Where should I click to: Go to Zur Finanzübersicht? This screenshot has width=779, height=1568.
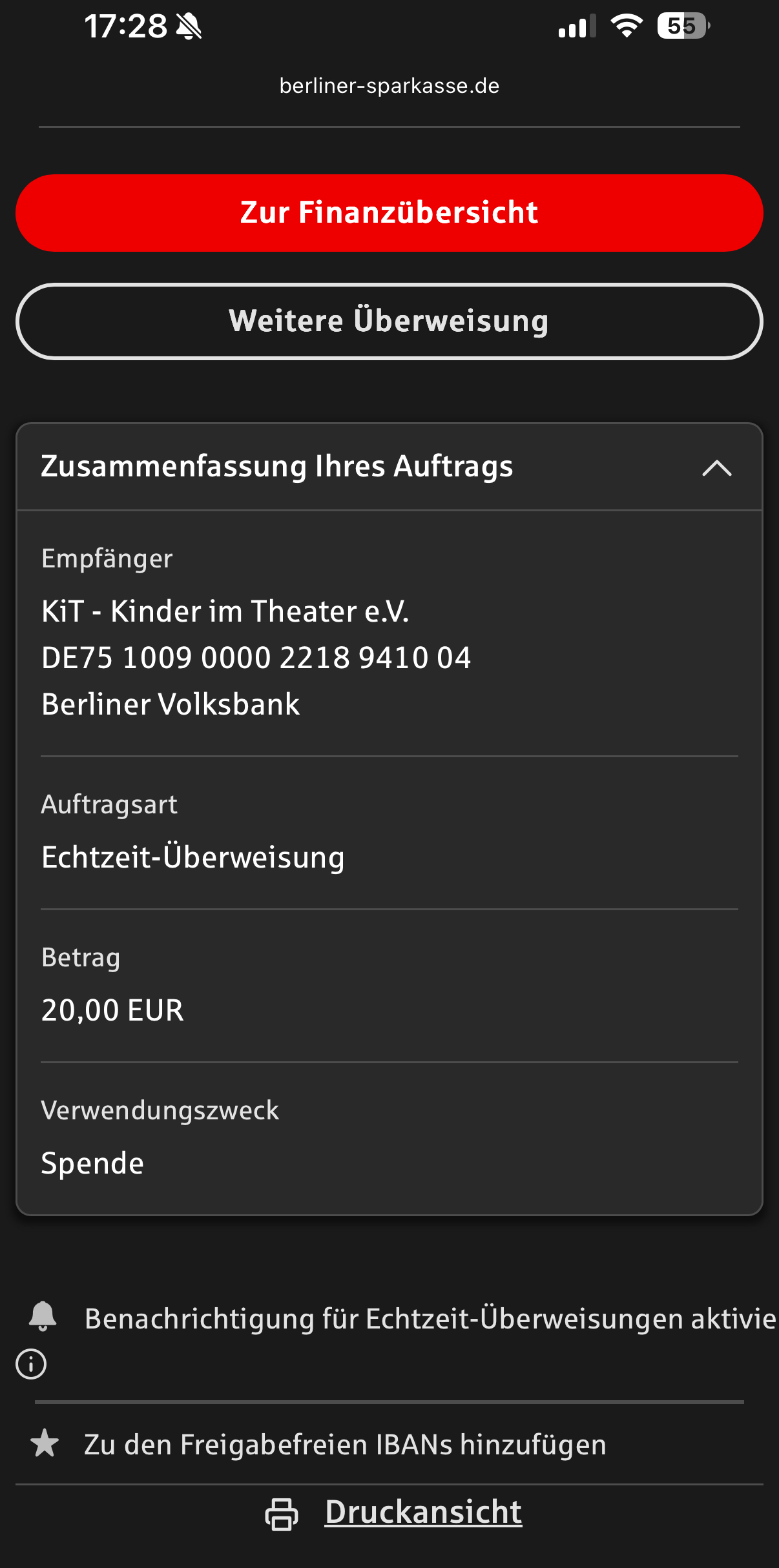point(389,213)
